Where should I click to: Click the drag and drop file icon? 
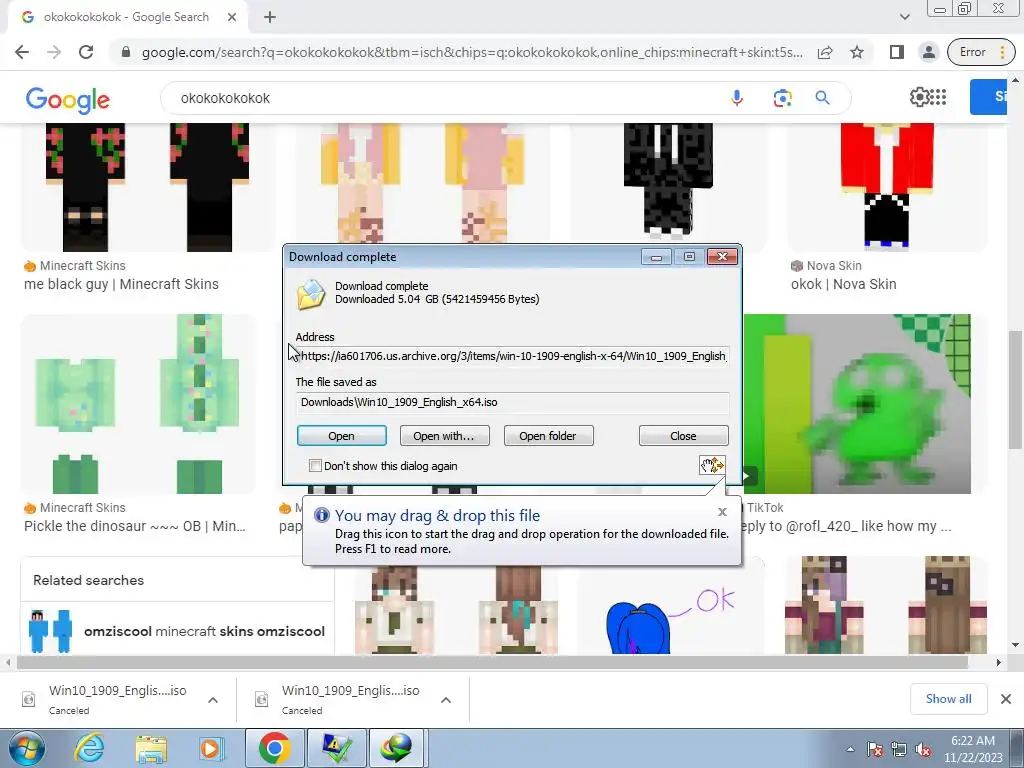(x=712, y=465)
